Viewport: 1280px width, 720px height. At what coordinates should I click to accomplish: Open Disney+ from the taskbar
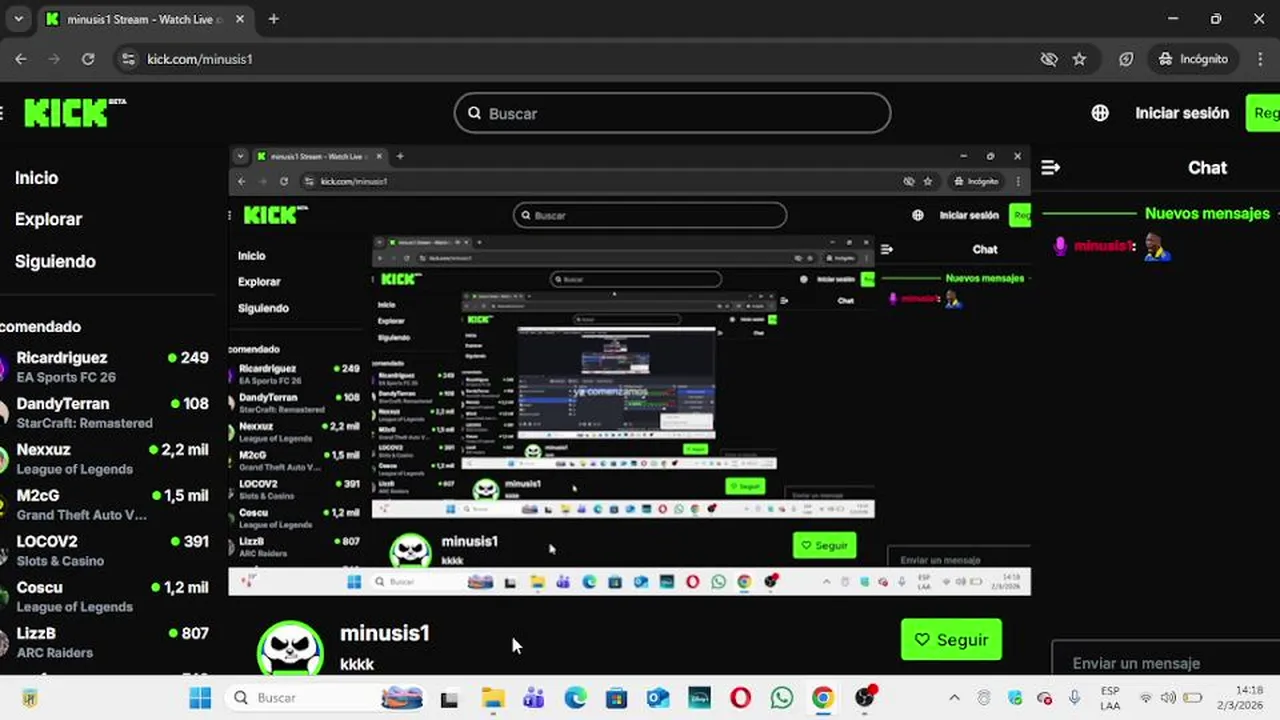[x=699, y=698]
